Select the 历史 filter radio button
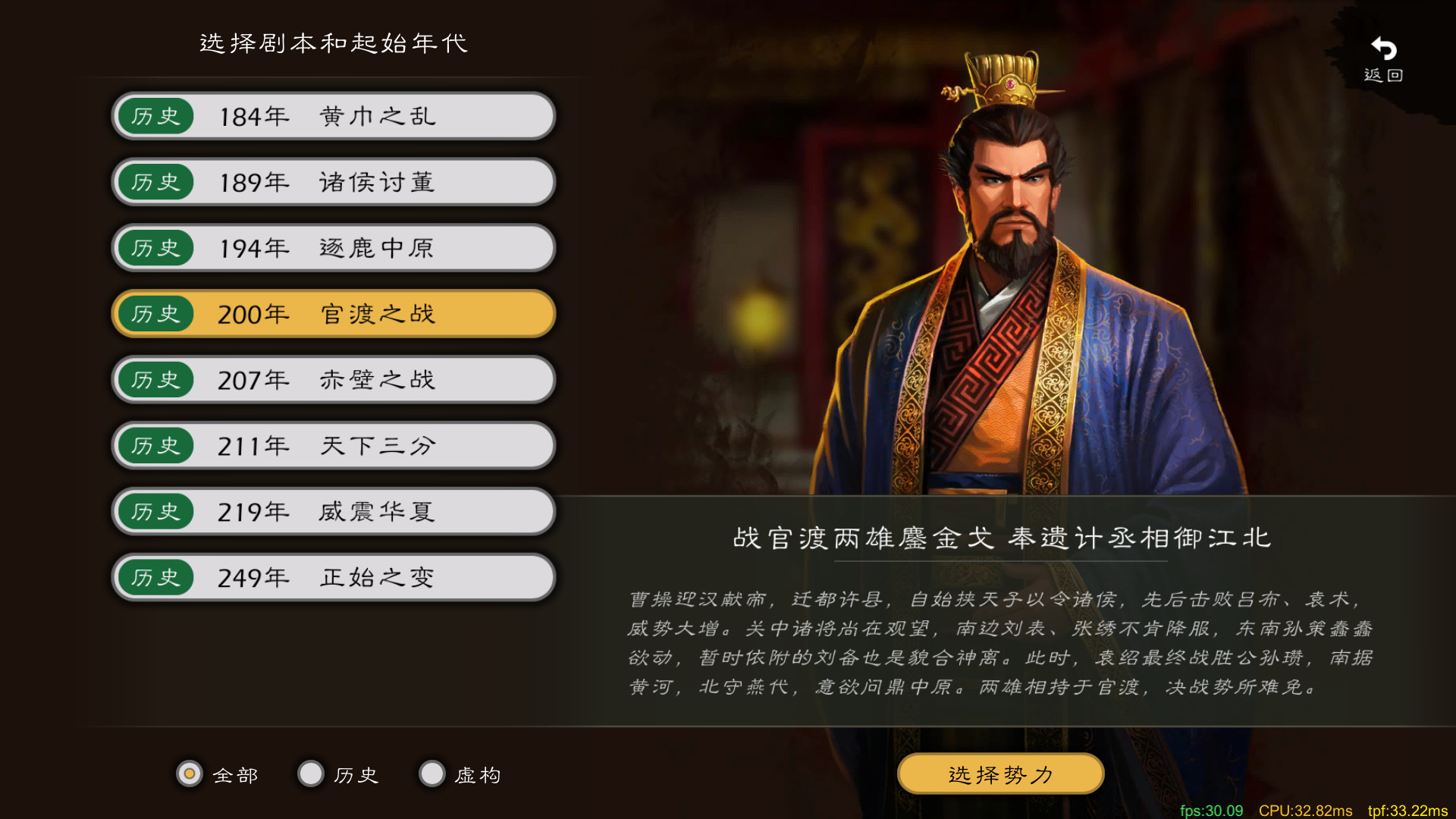Image resolution: width=1456 pixels, height=819 pixels. [x=311, y=774]
